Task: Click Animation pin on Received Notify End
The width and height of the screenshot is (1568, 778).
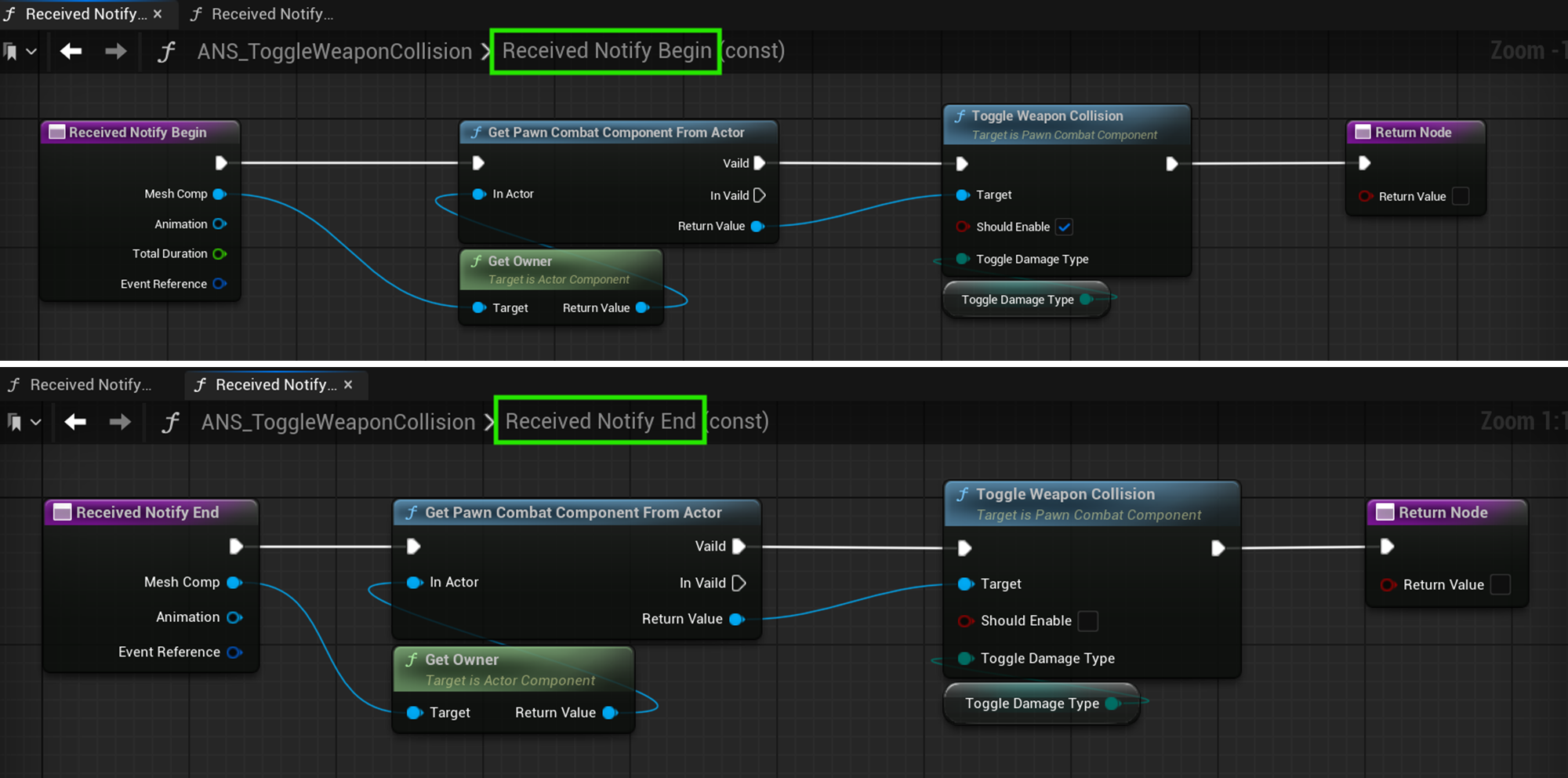Action: 234,617
